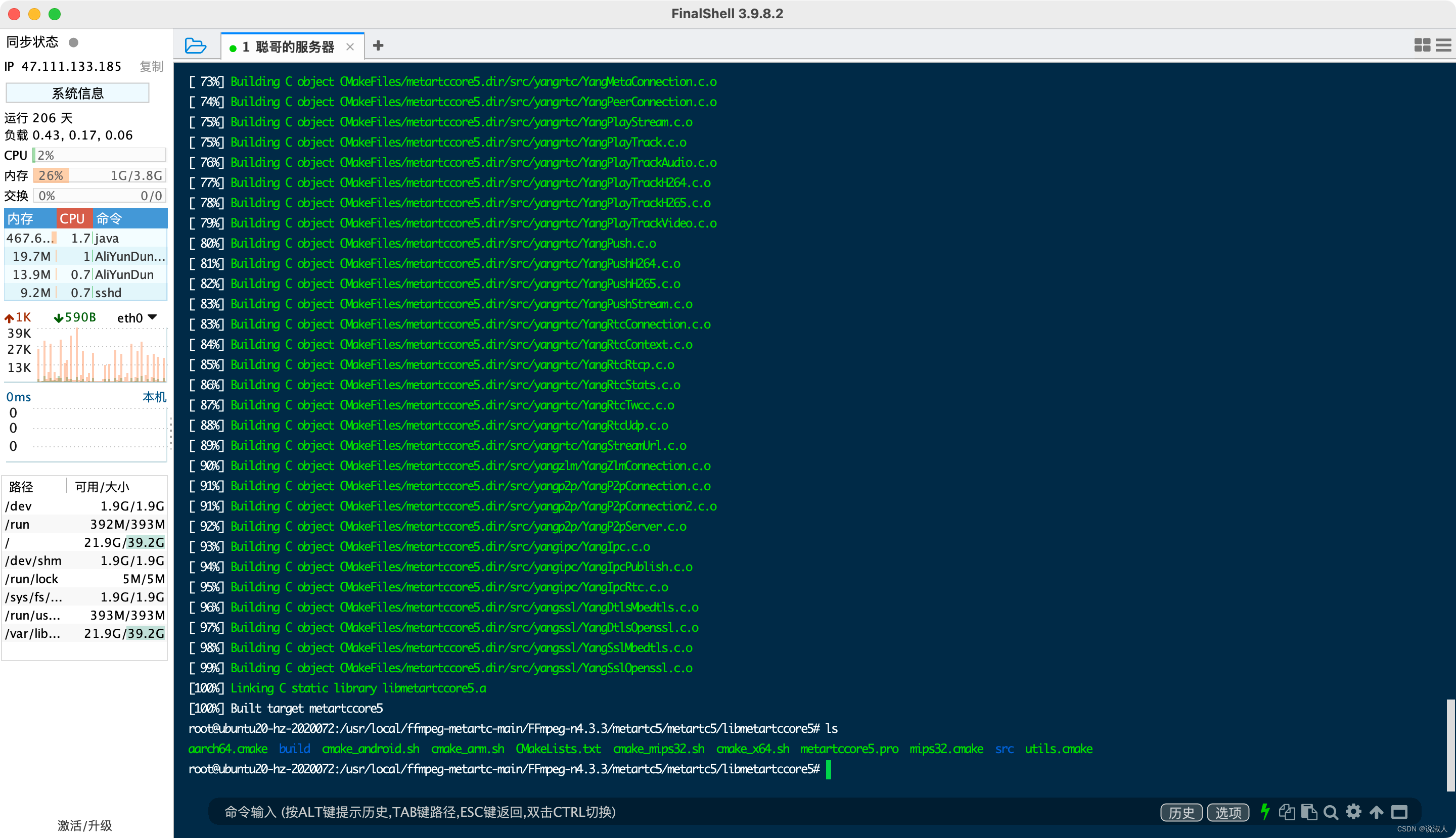The image size is (1456, 838).
Task: Click the CPU usage progress bar
Action: [99, 155]
